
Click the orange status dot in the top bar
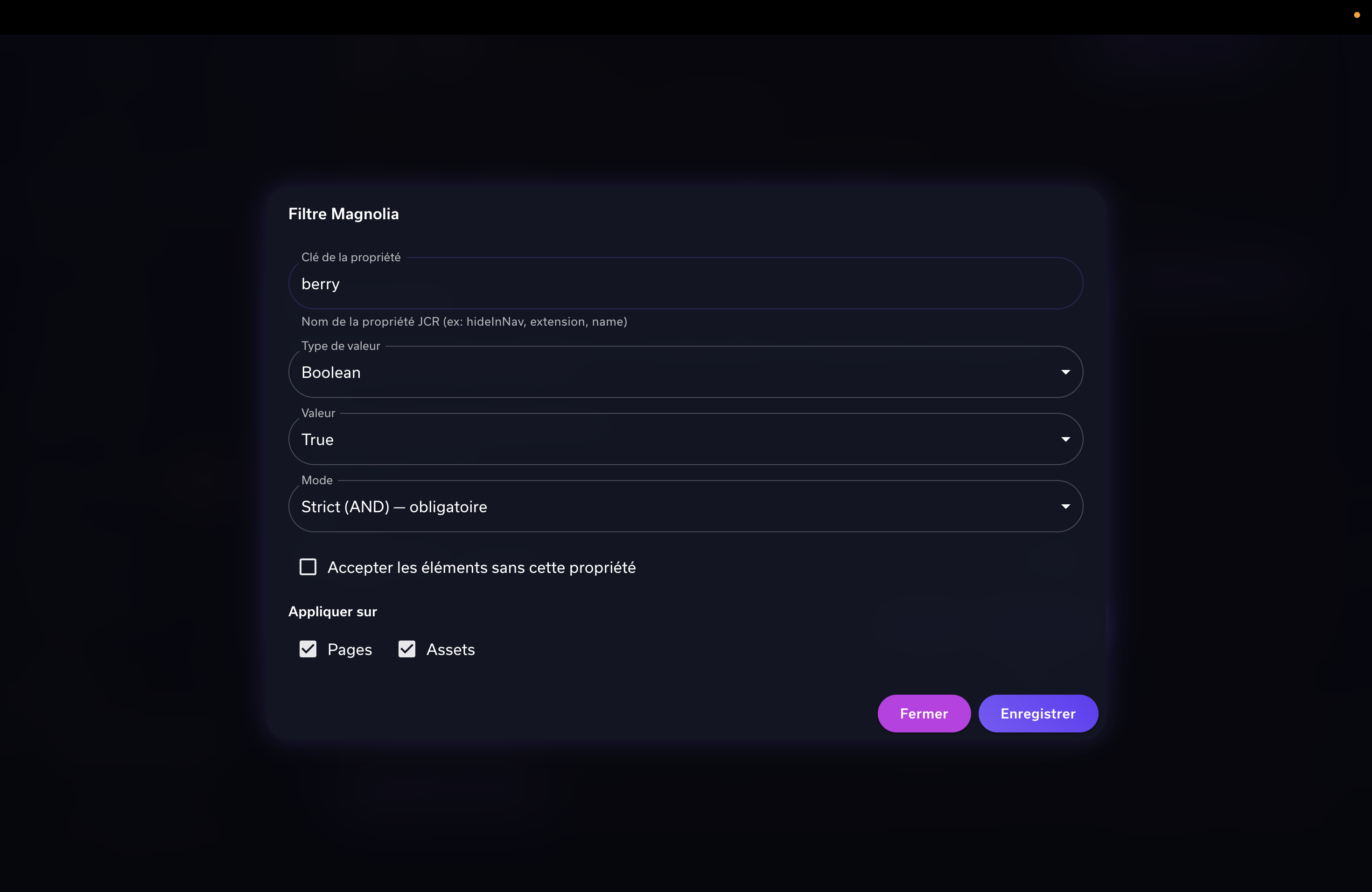[1357, 15]
